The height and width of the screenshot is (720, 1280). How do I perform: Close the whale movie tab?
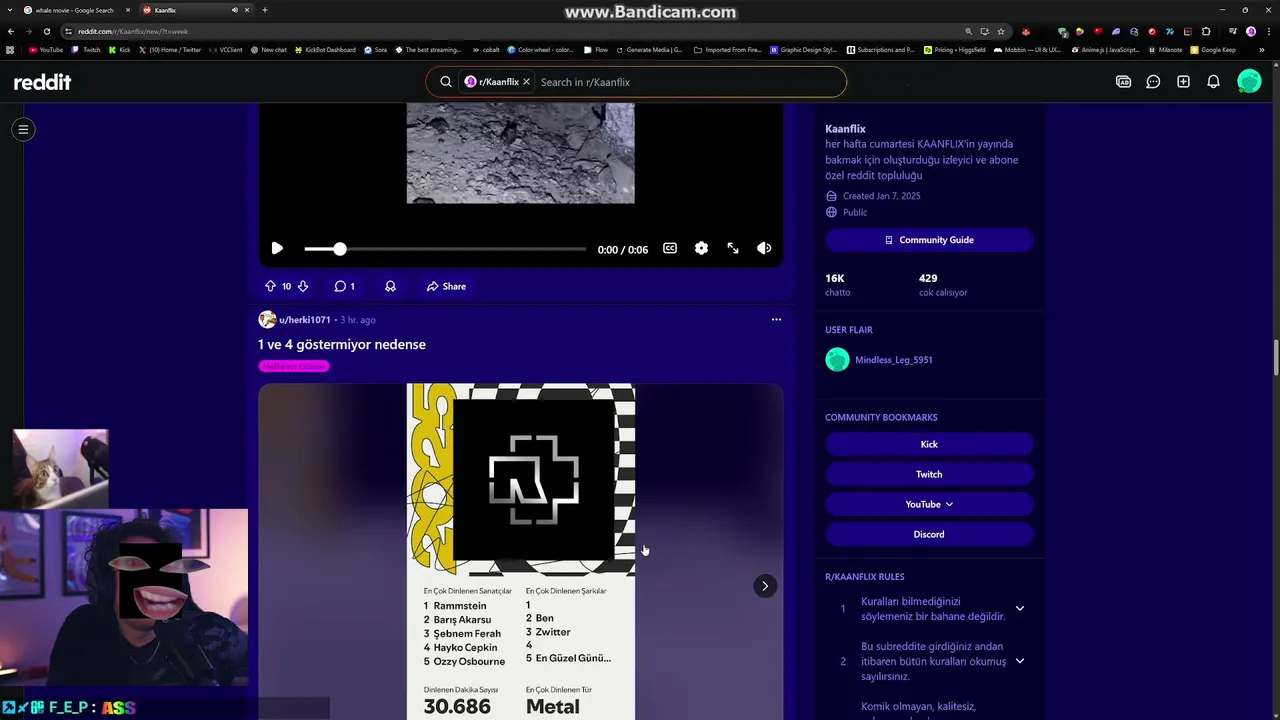pyautogui.click(x=127, y=10)
